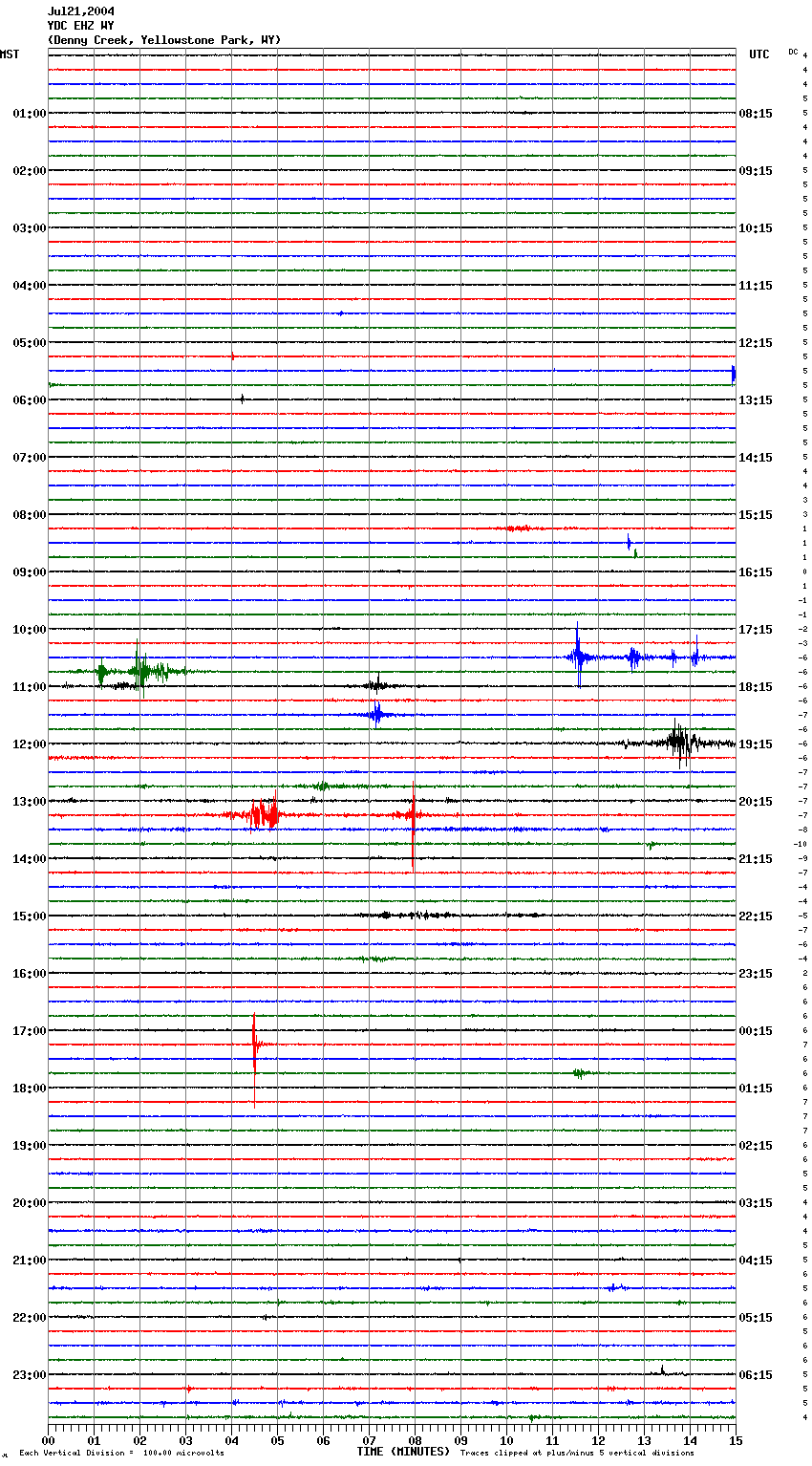The height and width of the screenshot is (1466, 812).
Task: Click the 12:15 UTC time label
Action: point(756,343)
